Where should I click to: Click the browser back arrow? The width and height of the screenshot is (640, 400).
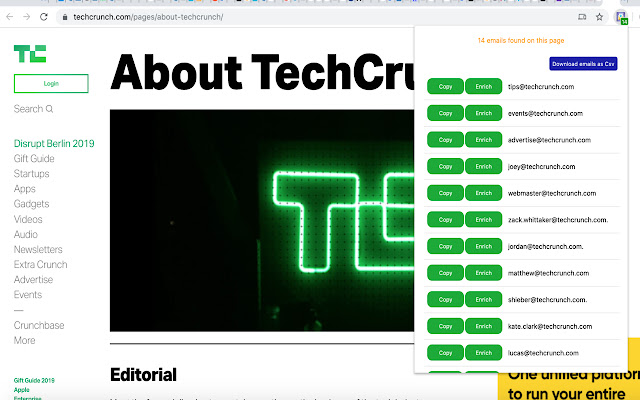pos(10,17)
